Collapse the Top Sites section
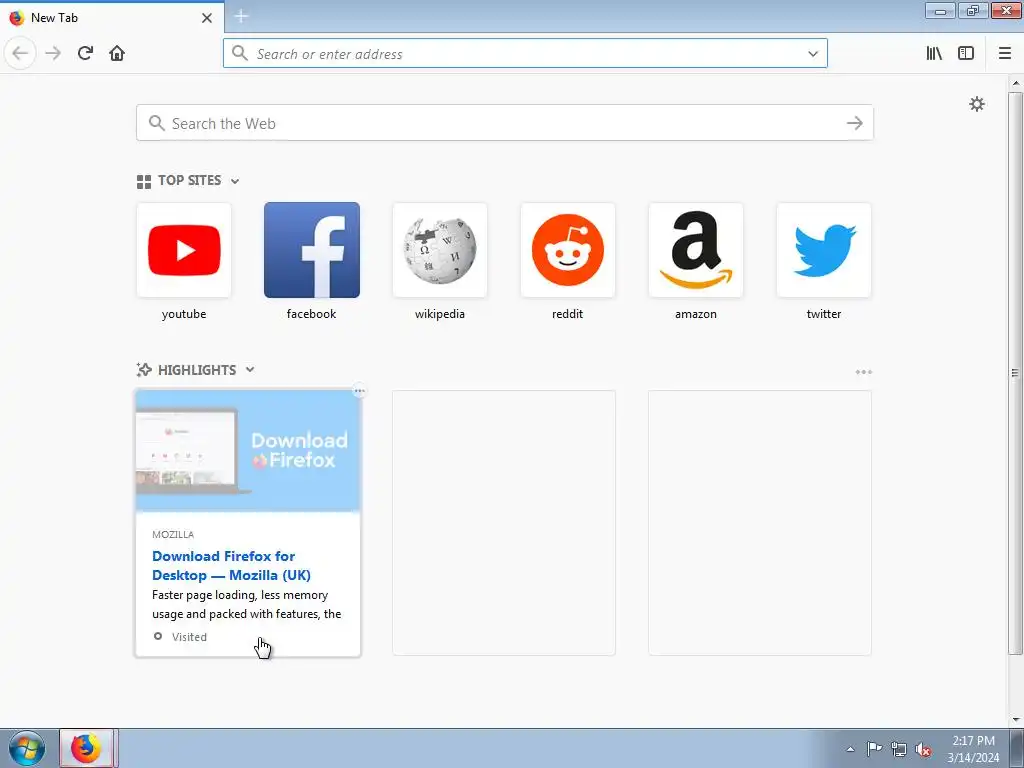The height and width of the screenshot is (768, 1024). click(x=235, y=181)
